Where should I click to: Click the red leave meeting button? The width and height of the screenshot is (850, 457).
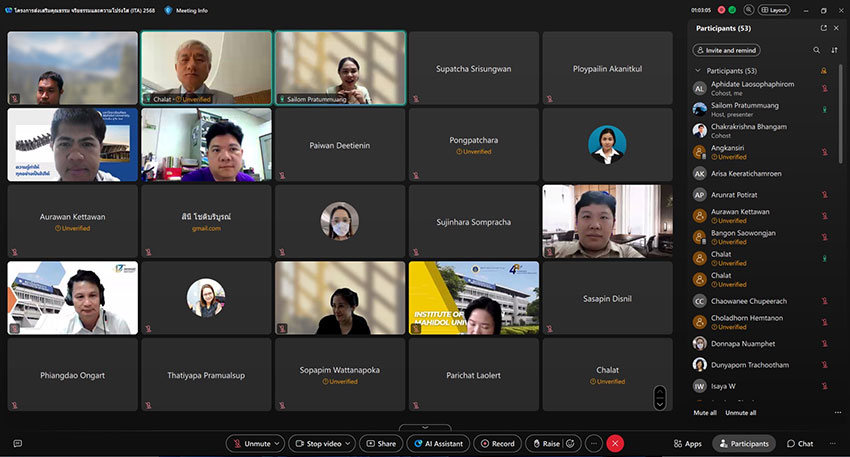615,443
